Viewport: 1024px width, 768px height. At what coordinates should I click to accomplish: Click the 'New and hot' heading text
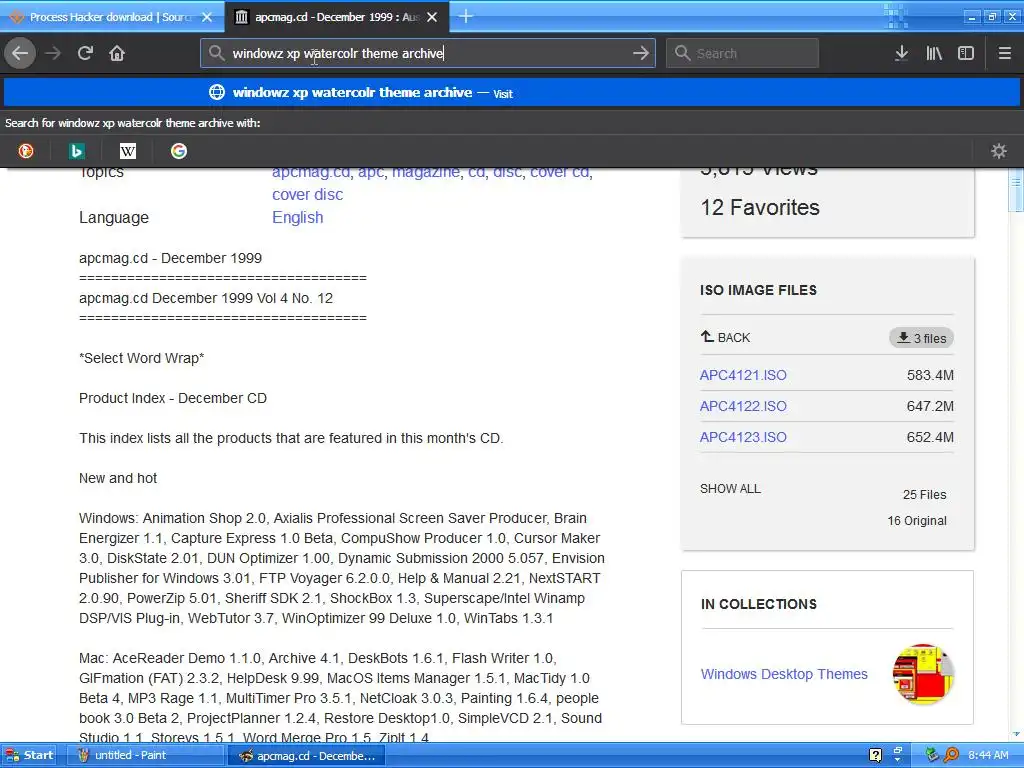point(118,479)
